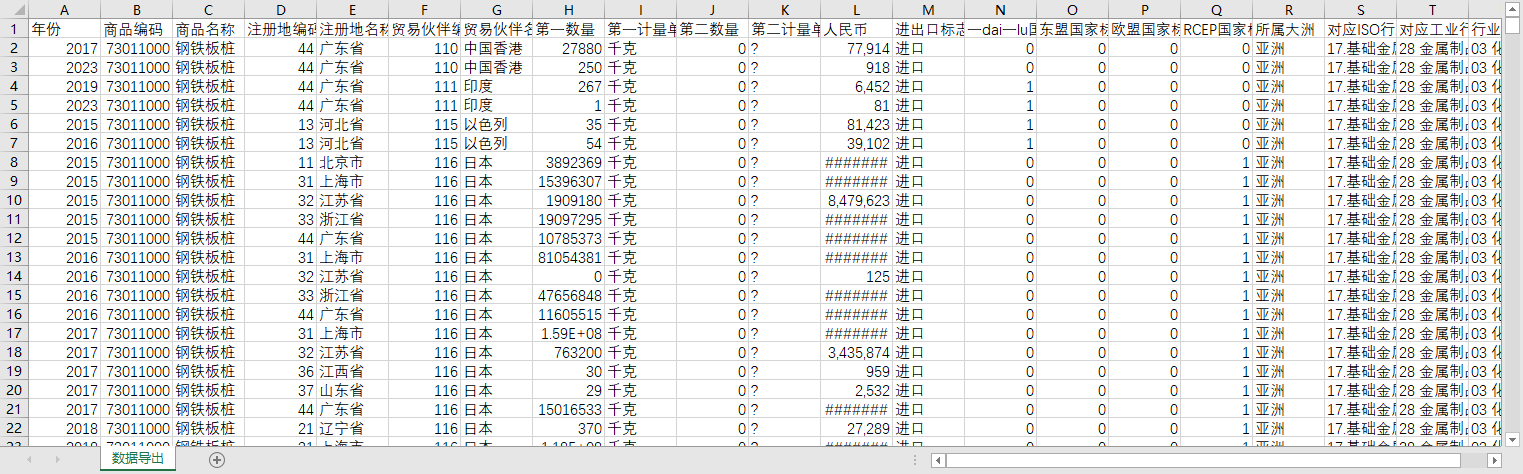Viewport: 1523px width, 474px height.
Task: Select the cell containing 77,914
Action: [x=856, y=48]
